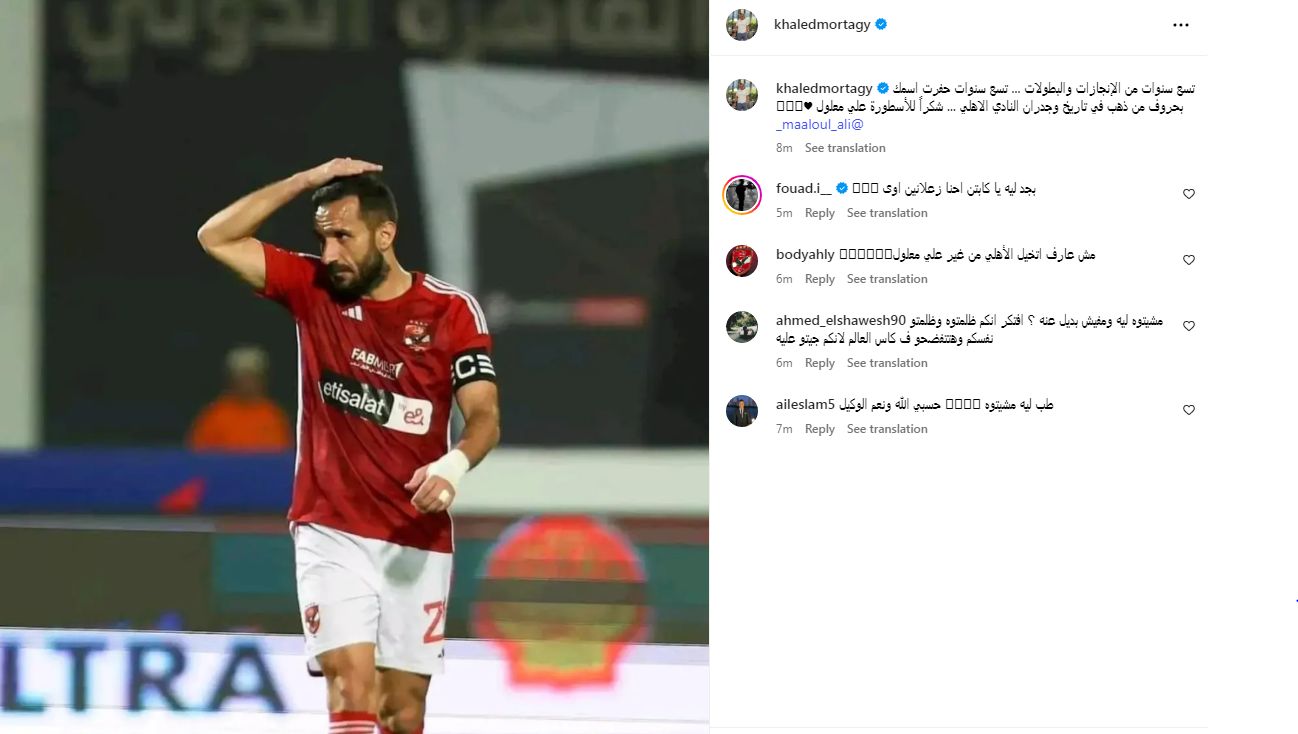Open caption author avatar beside caption
The height and width of the screenshot is (734, 1298).
coord(742,95)
